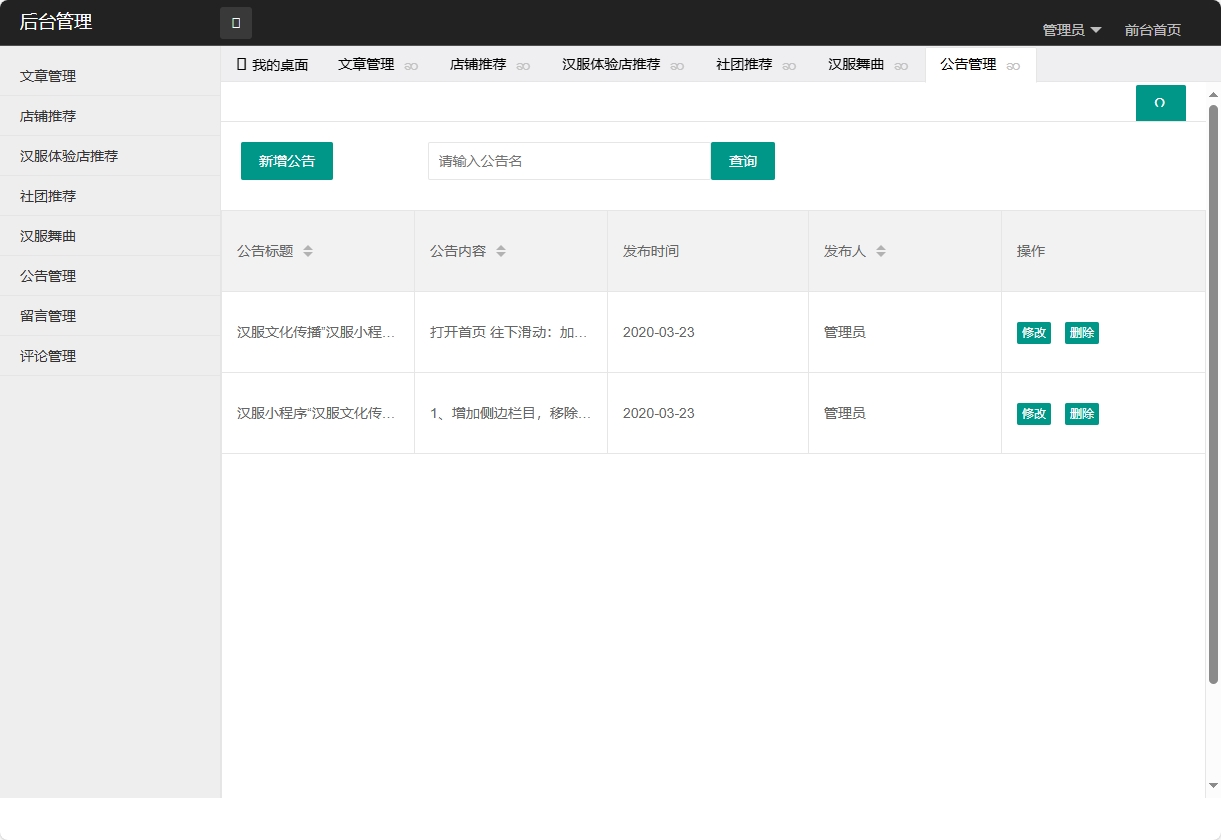
Task: Click 删除 on the second announcement row
Action: (1081, 413)
